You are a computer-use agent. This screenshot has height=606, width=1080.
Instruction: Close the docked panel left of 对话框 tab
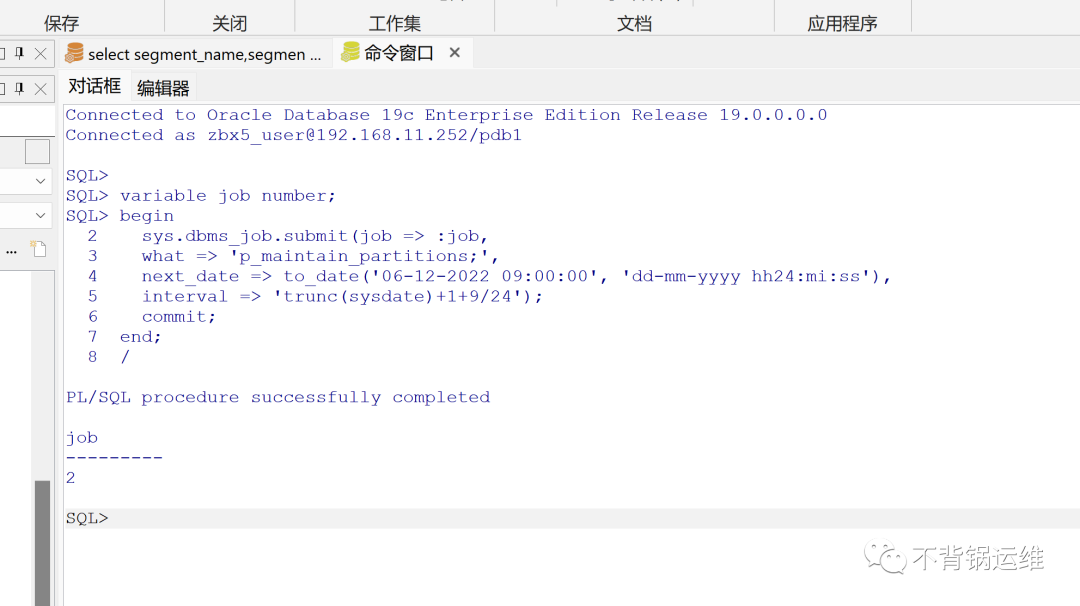(41, 89)
